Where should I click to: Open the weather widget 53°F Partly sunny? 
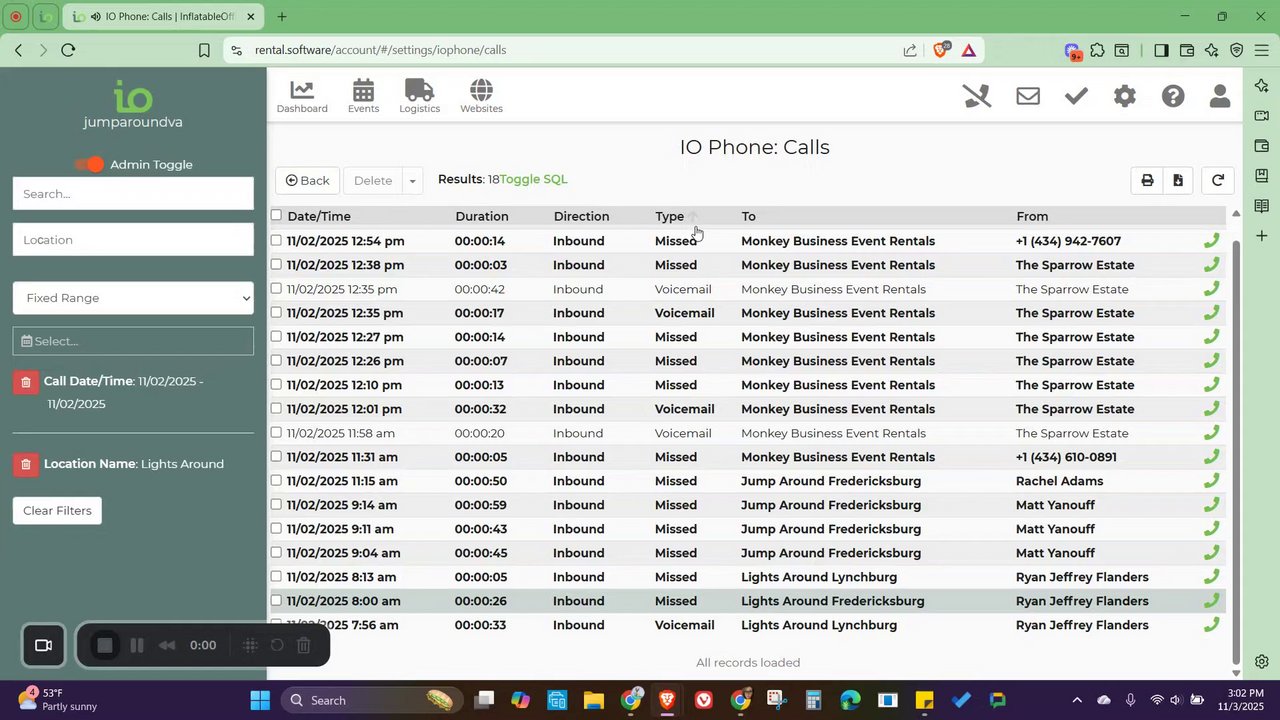(57, 700)
